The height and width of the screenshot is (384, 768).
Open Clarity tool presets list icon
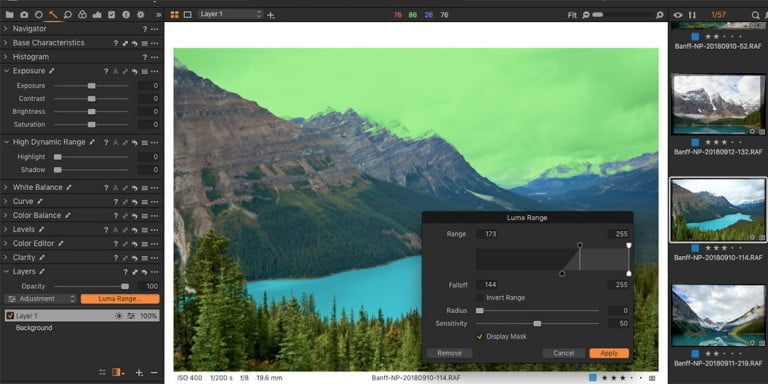(x=144, y=258)
